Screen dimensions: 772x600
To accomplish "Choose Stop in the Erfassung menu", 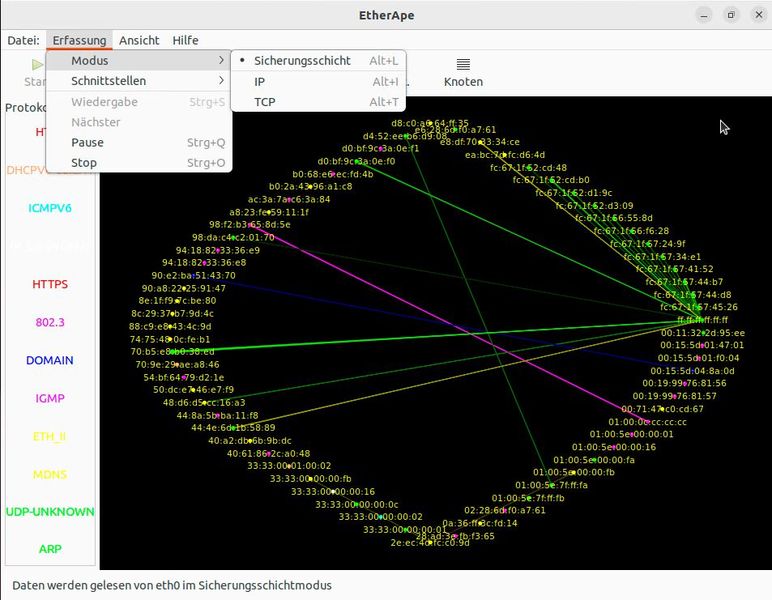I will [139, 163].
